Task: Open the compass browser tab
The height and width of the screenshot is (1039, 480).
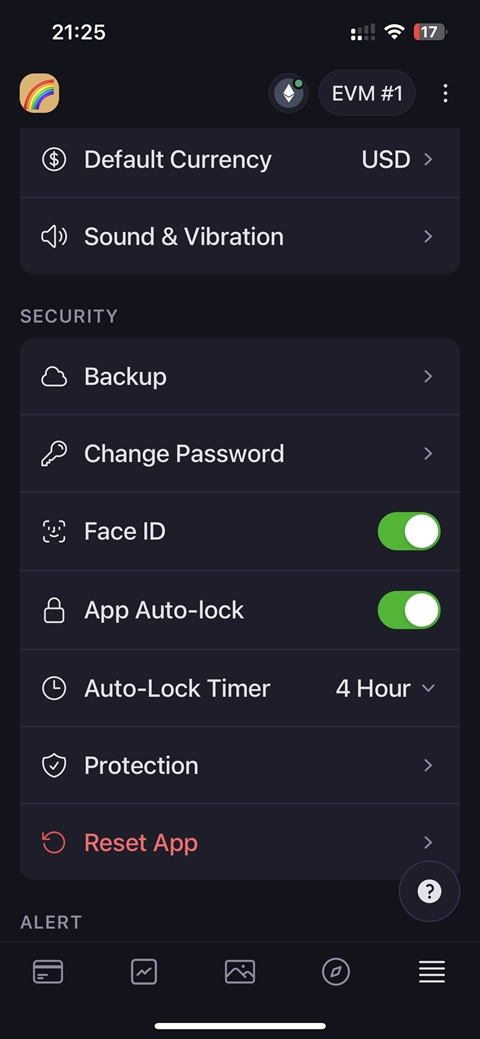Action: 335,972
